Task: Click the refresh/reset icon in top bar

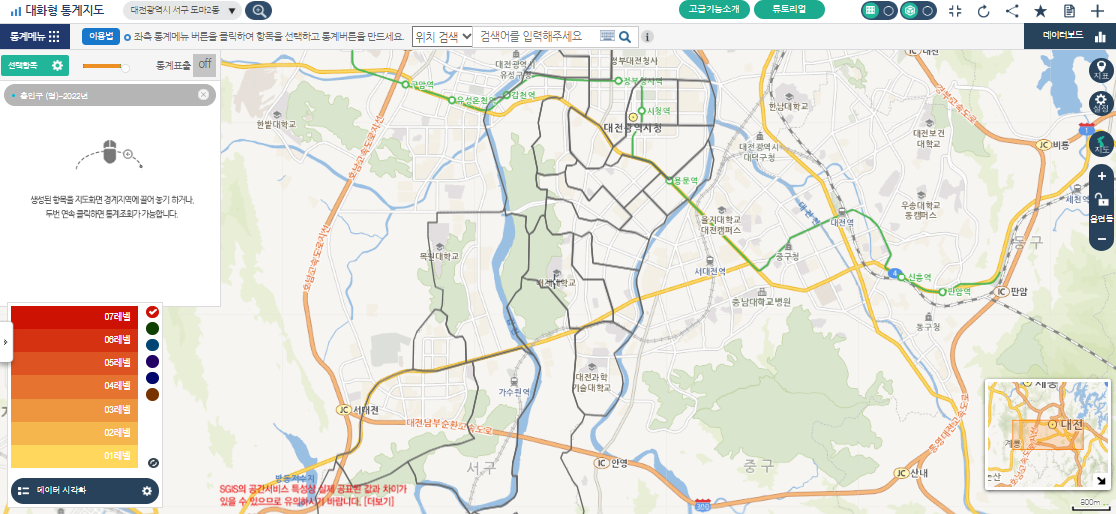Action: [x=983, y=11]
